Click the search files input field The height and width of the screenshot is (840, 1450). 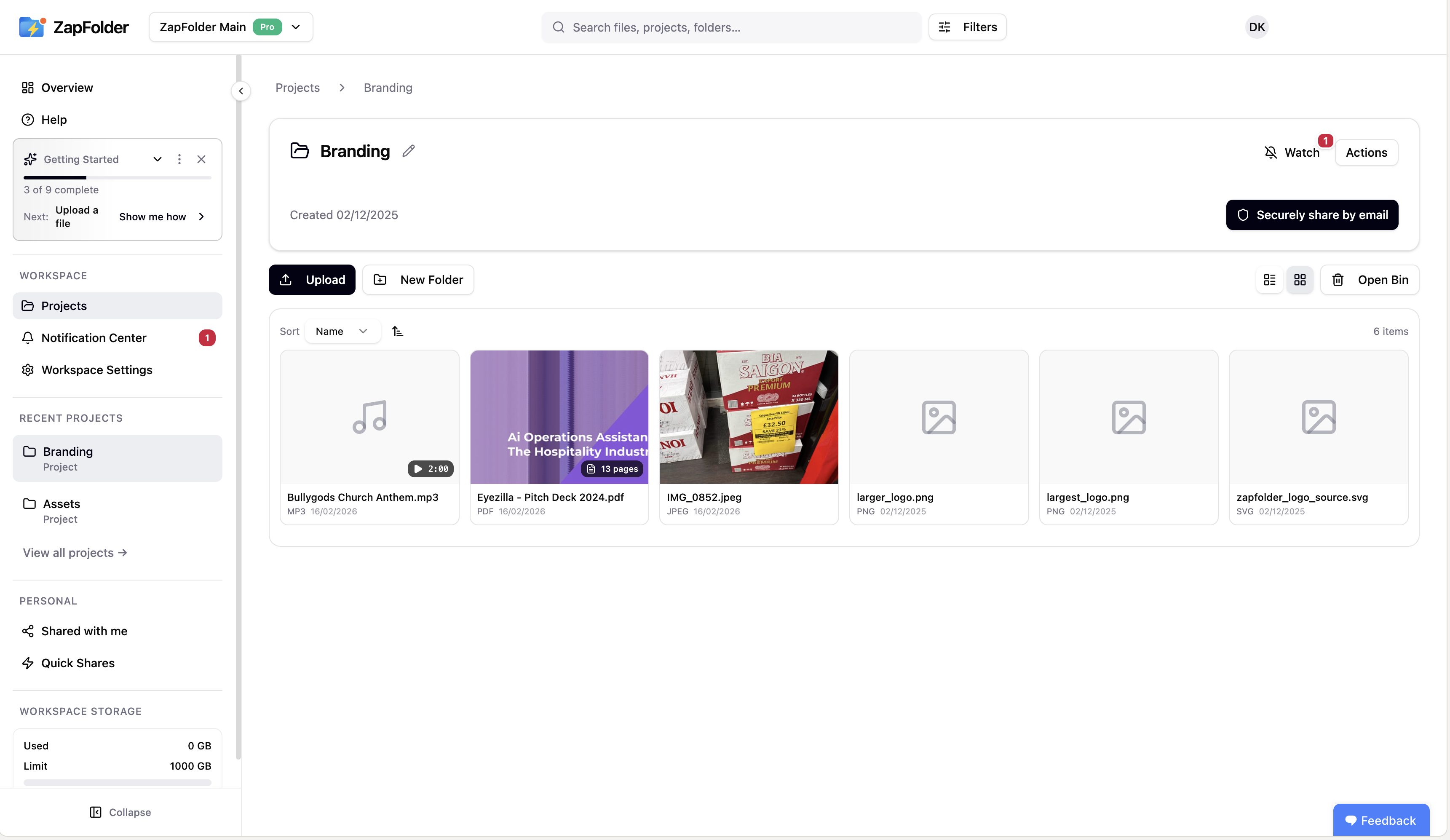731,27
